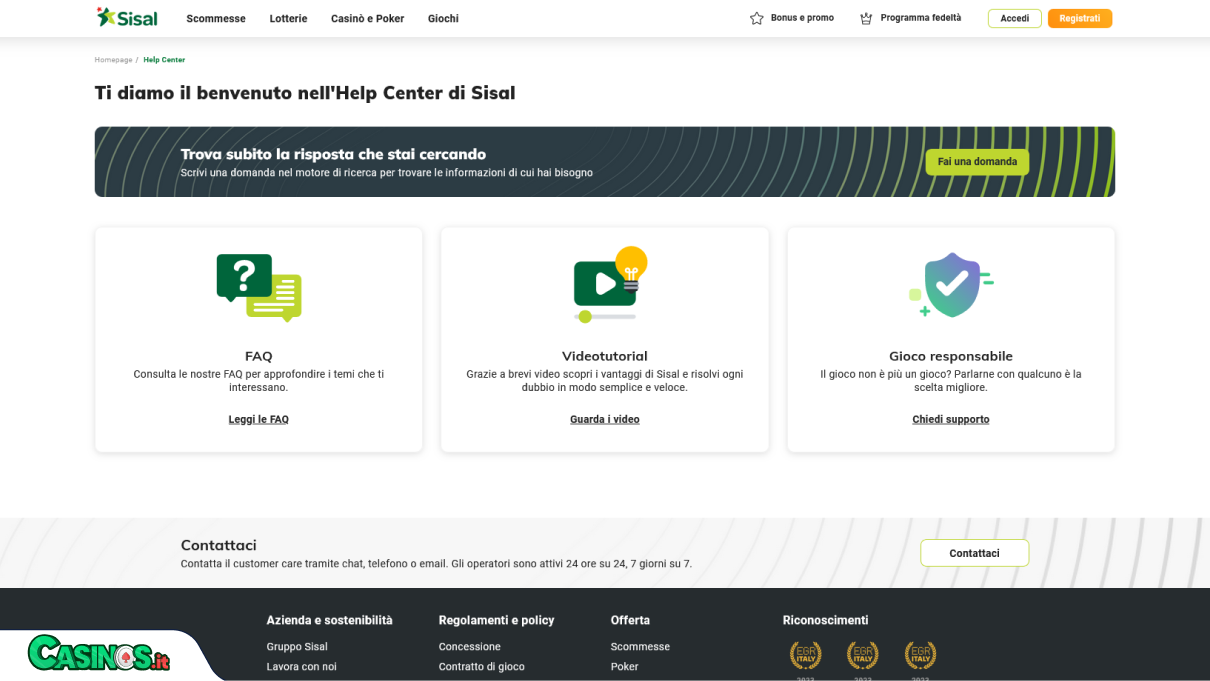
Task: Click the first EGR Italy award badge
Action: tap(806, 655)
